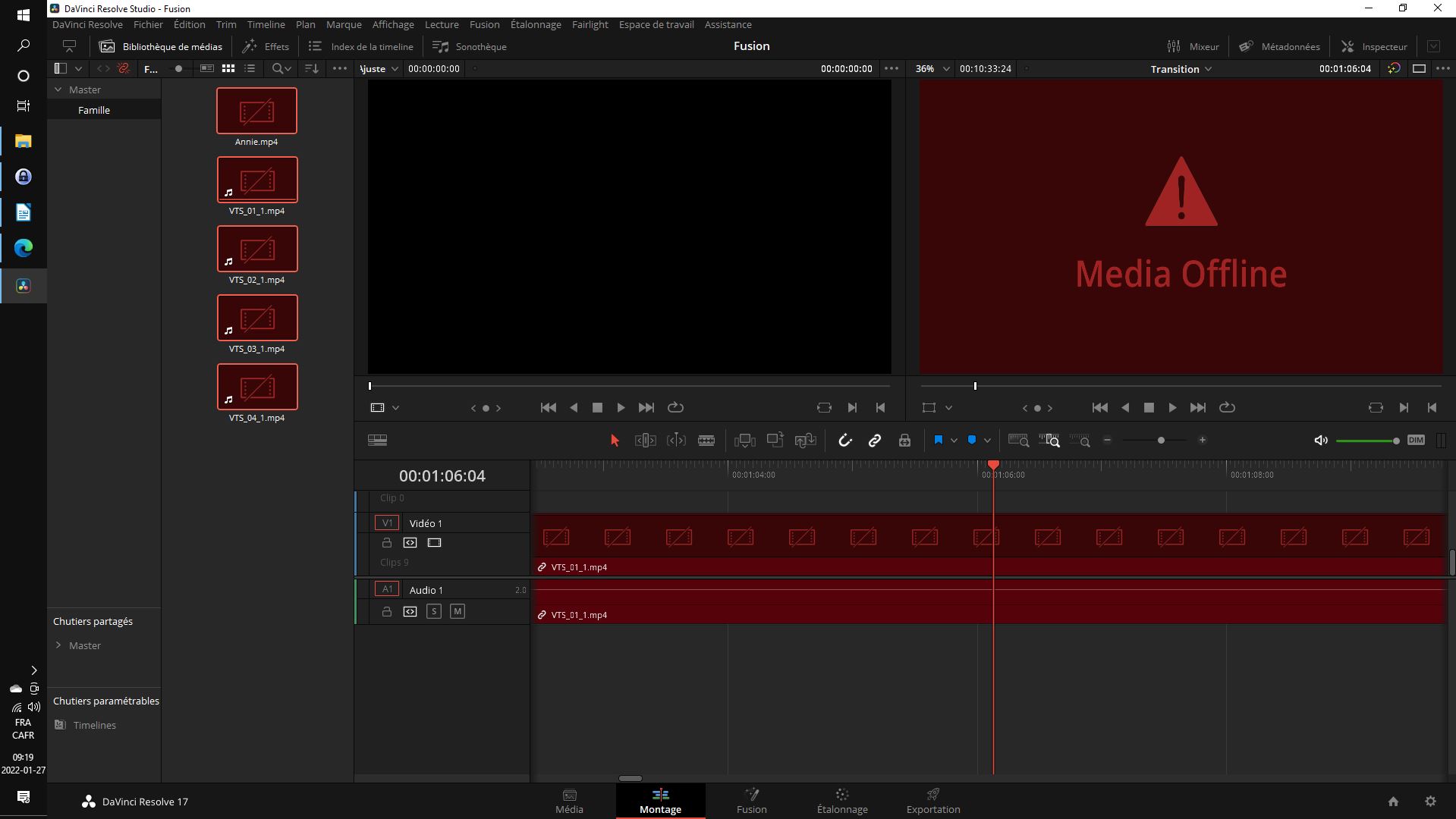Screen dimensions: 1456x819
Task: Click the Overwrite clip icon
Action: tap(775, 441)
